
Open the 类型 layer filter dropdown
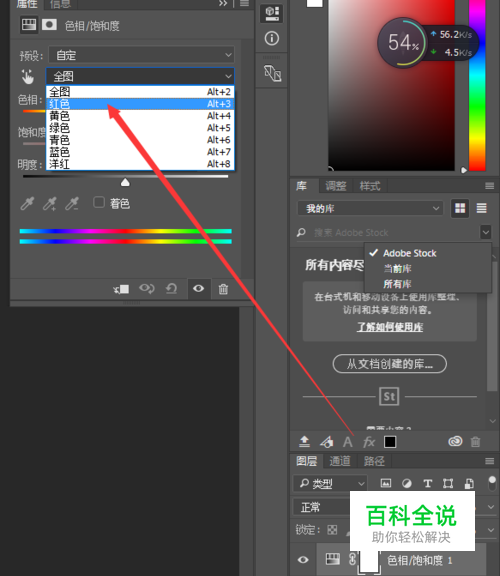(330, 483)
